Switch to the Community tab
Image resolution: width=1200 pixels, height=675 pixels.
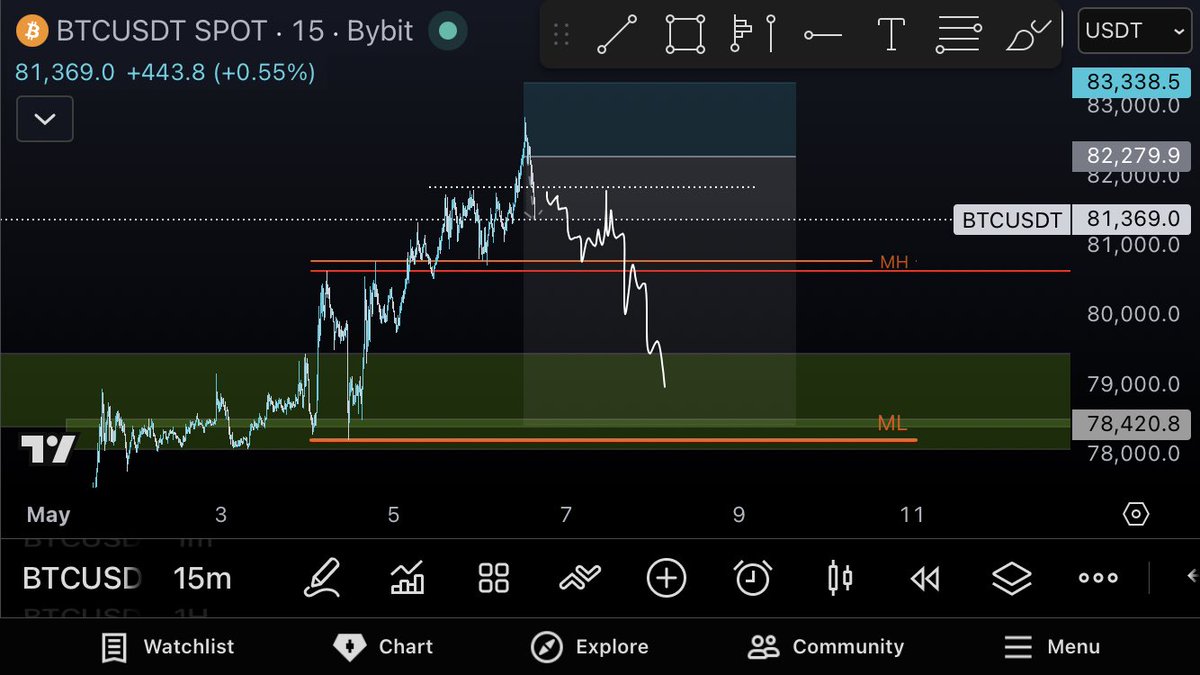coord(826,647)
